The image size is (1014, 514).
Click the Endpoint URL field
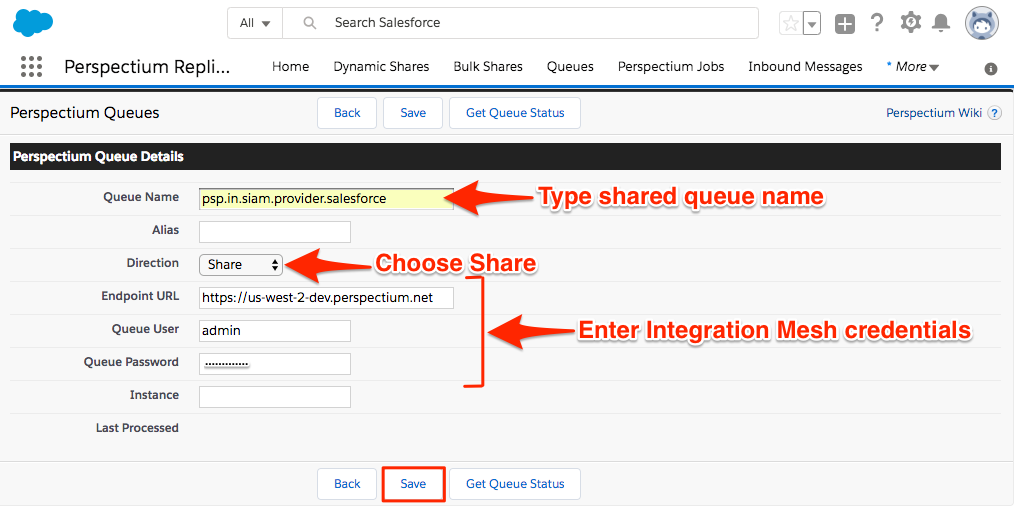pos(327,297)
